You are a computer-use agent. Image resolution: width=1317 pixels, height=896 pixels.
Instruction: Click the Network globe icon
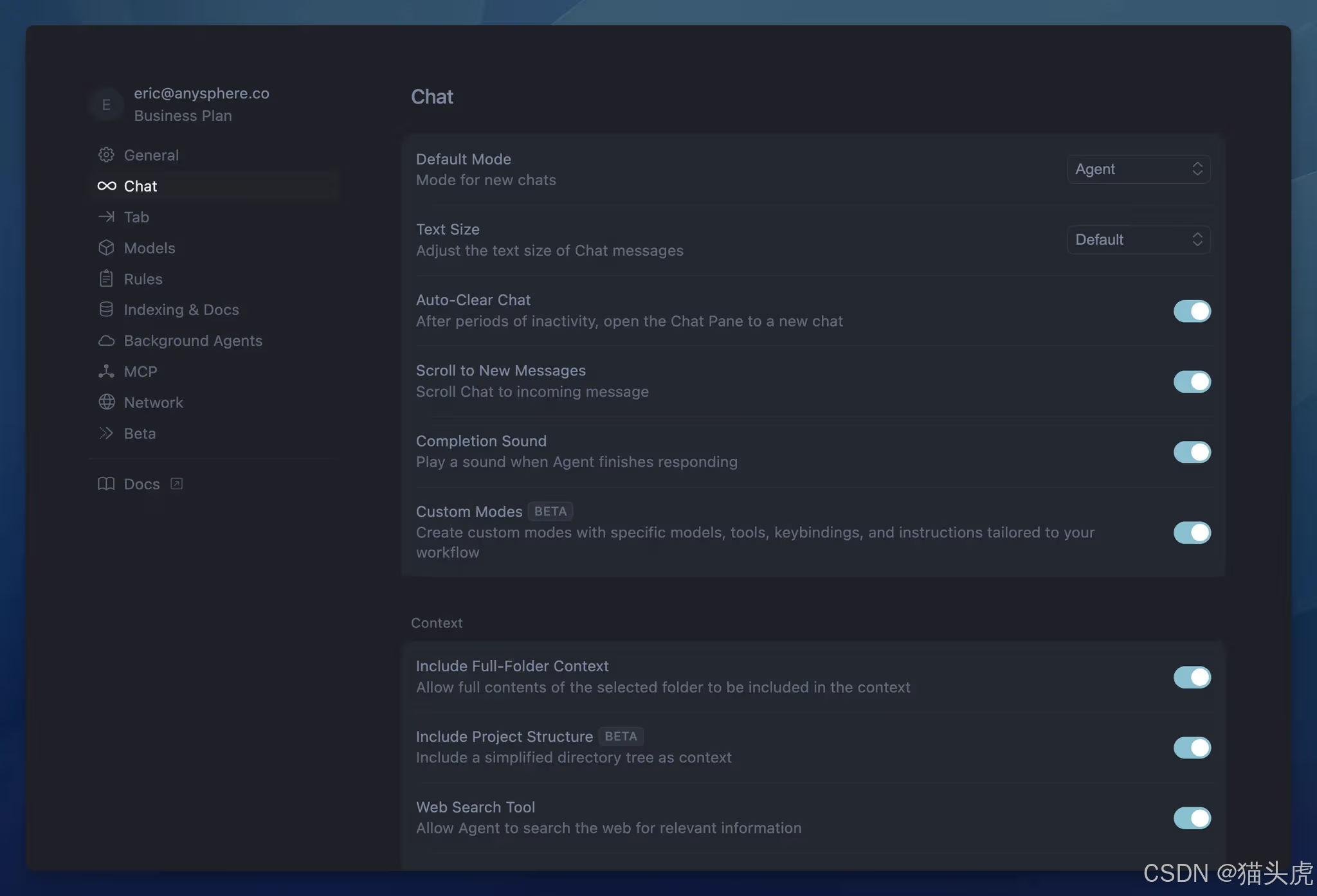pyautogui.click(x=106, y=402)
